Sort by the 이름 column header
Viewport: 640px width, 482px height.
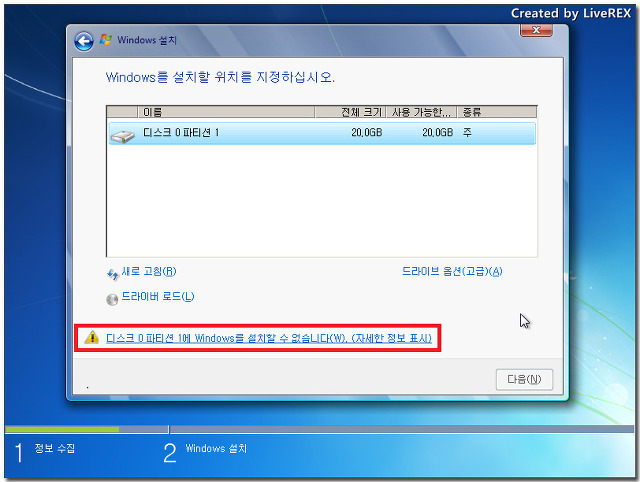coord(227,112)
